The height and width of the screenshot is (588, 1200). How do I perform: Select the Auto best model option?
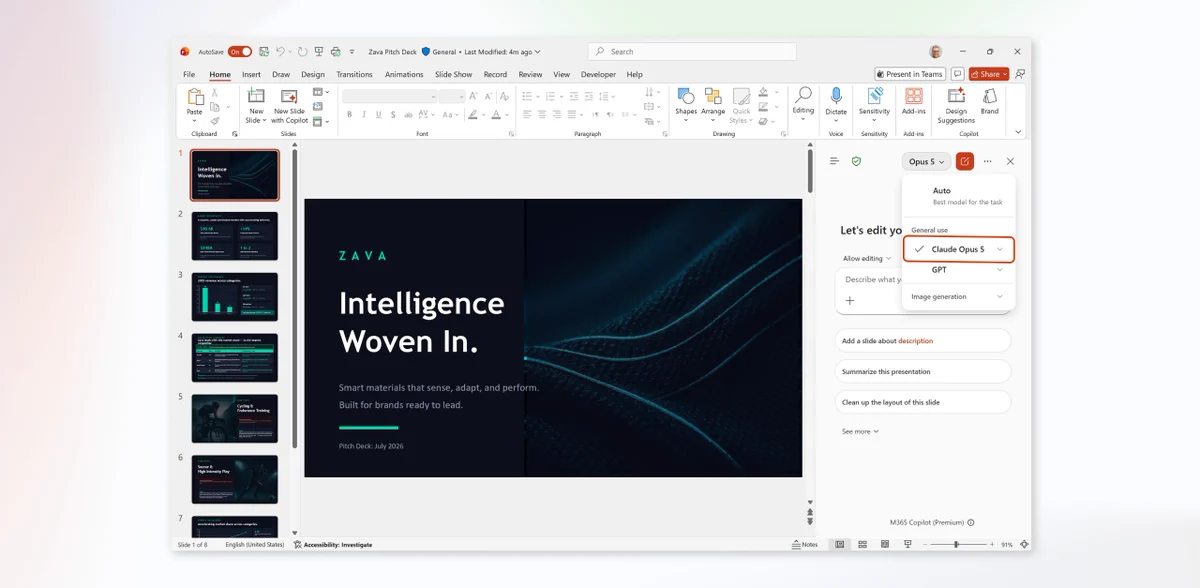point(959,195)
